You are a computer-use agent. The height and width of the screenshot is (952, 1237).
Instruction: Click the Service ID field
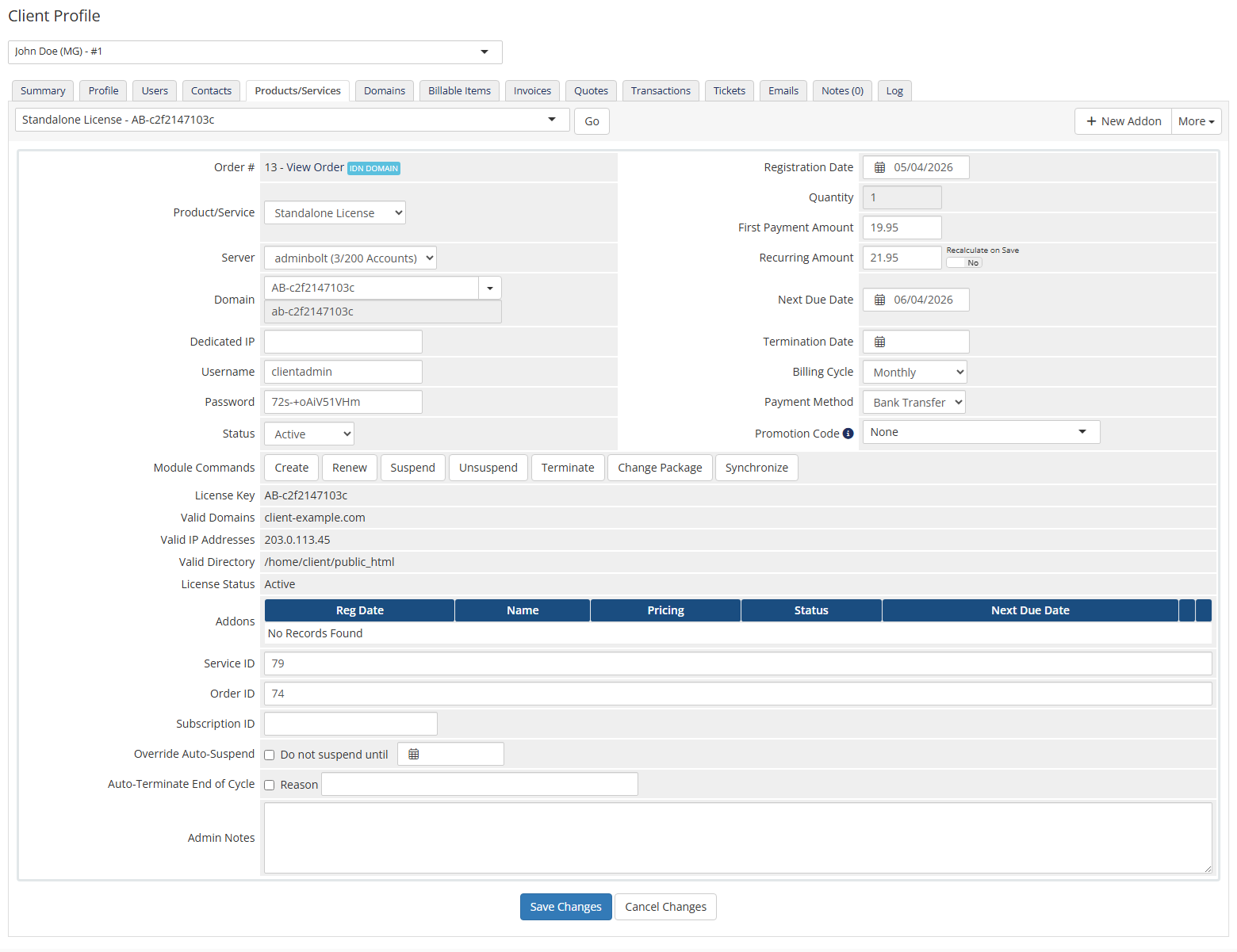pos(738,663)
